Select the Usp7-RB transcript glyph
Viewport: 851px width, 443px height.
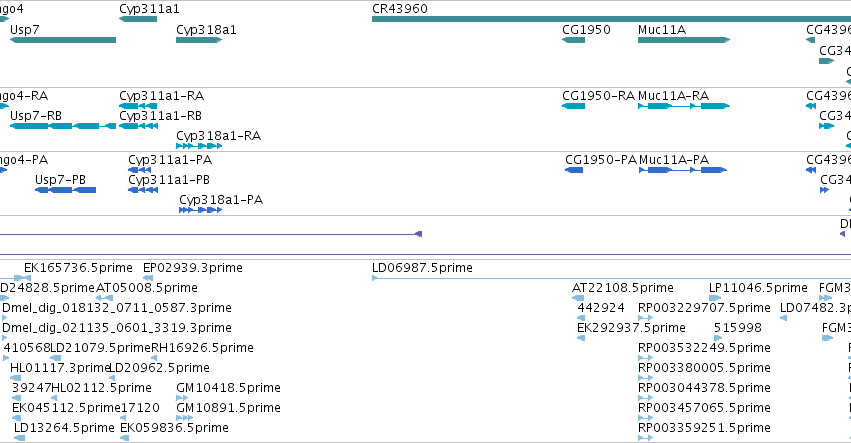(x=63, y=126)
